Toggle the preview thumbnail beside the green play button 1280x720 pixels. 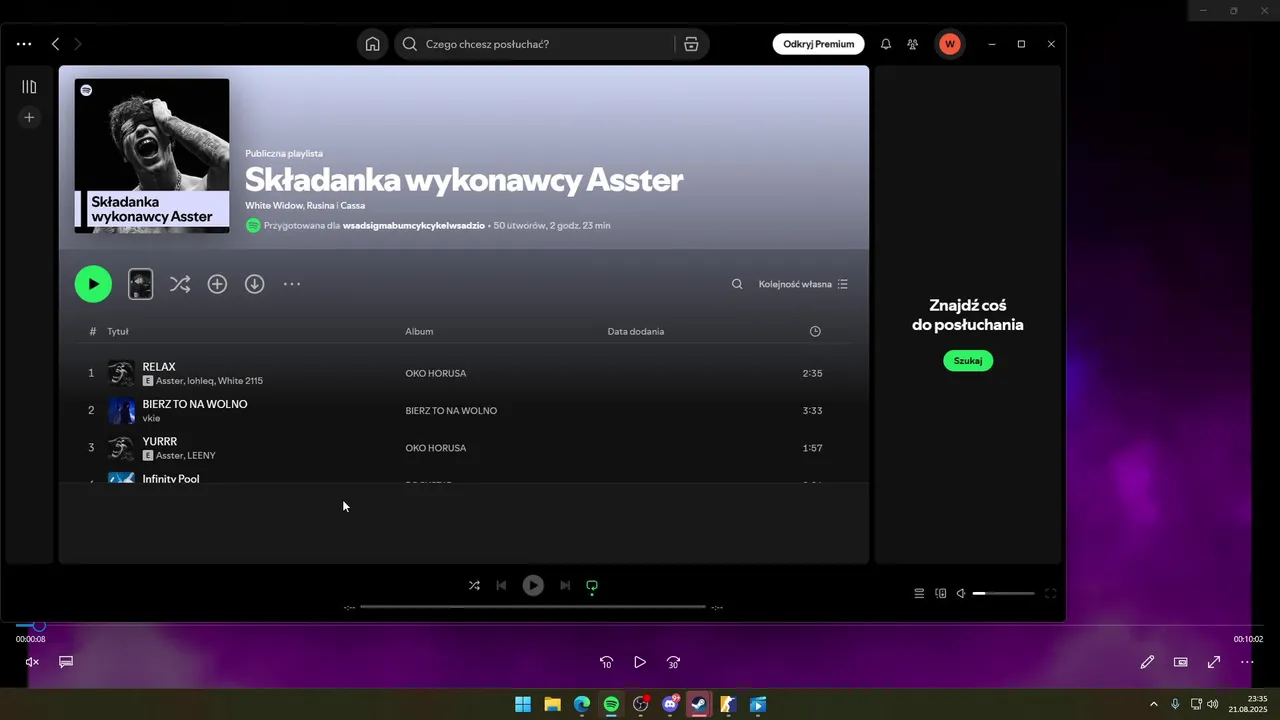pos(141,284)
